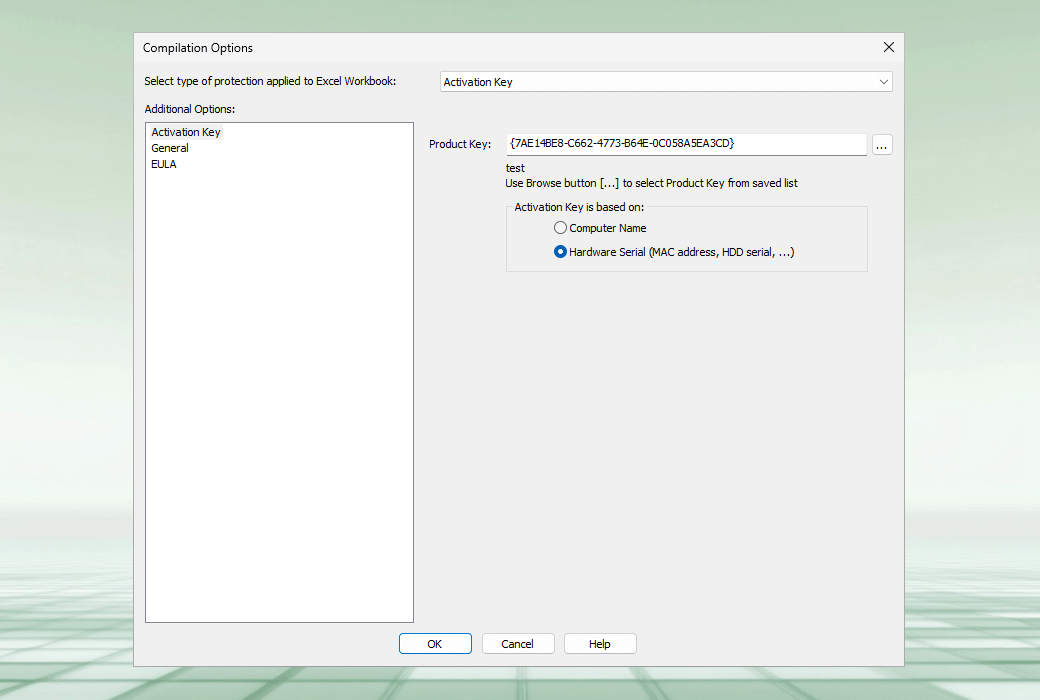Open the protection type dropdown
The image size is (1040, 700).
click(x=666, y=82)
